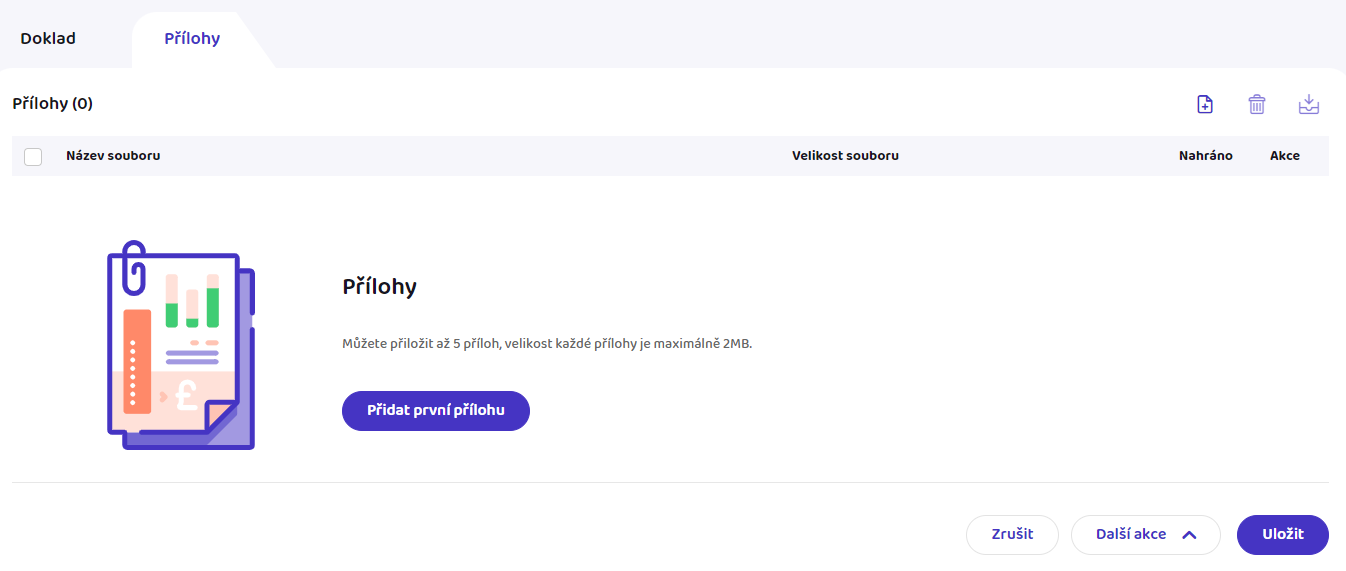Switch to the Doklad tab

coord(48,39)
